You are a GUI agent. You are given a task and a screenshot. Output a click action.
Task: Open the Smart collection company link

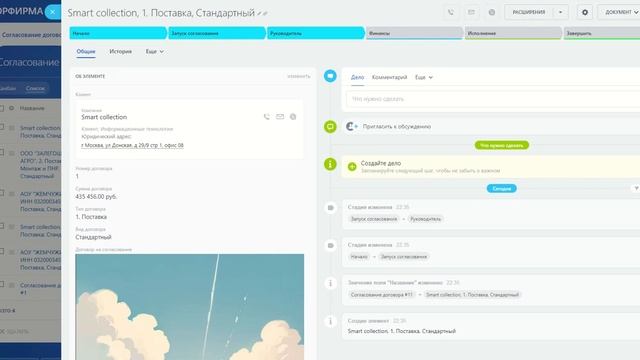pos(104,117)
